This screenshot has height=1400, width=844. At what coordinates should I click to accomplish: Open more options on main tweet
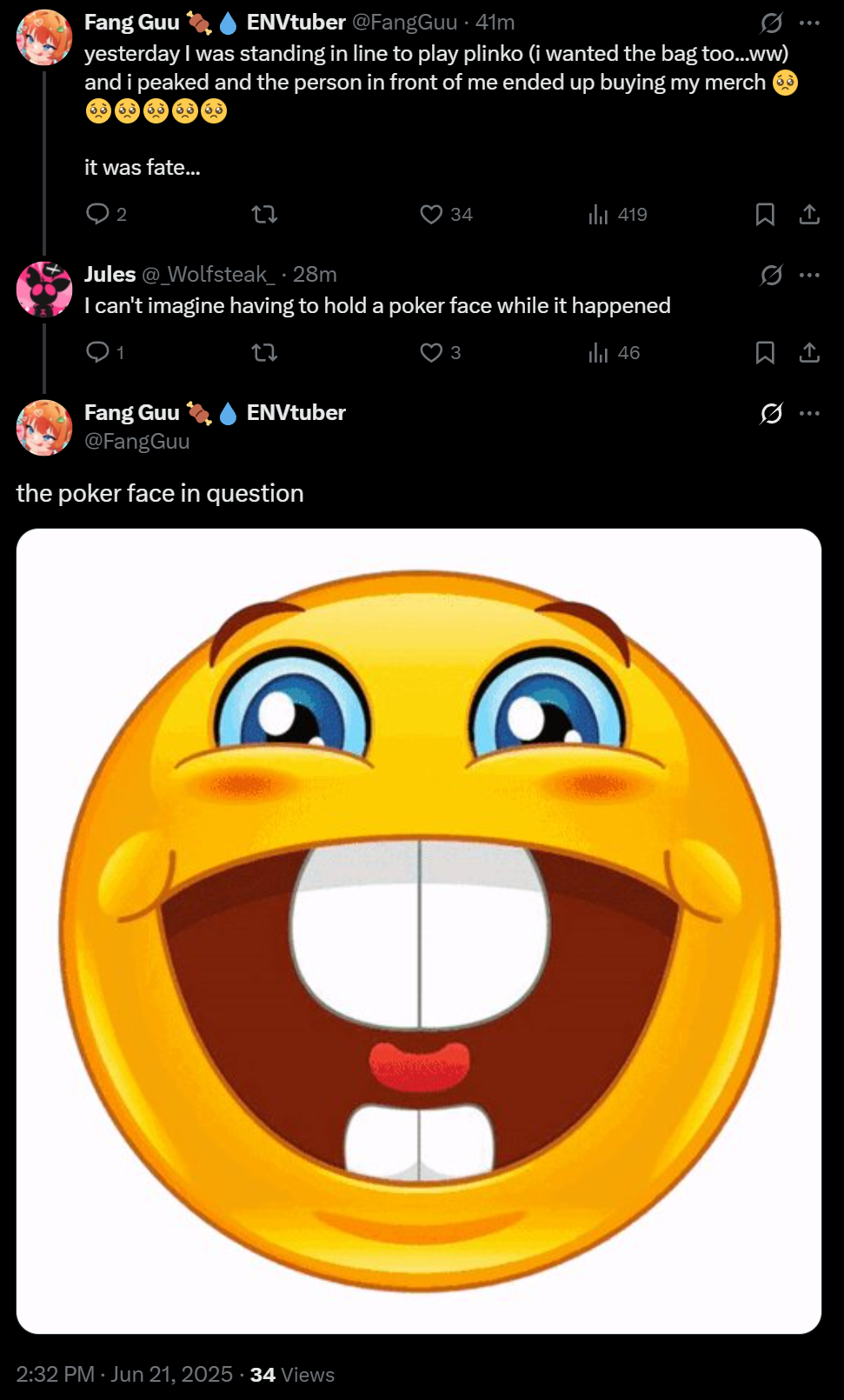point(809,413)
